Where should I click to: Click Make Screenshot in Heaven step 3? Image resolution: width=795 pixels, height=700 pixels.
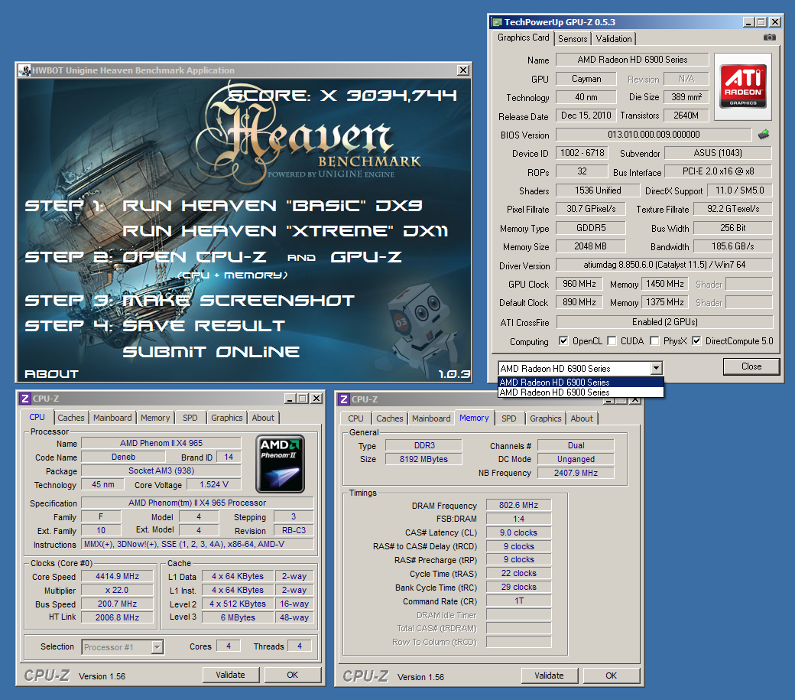(238, 300)
